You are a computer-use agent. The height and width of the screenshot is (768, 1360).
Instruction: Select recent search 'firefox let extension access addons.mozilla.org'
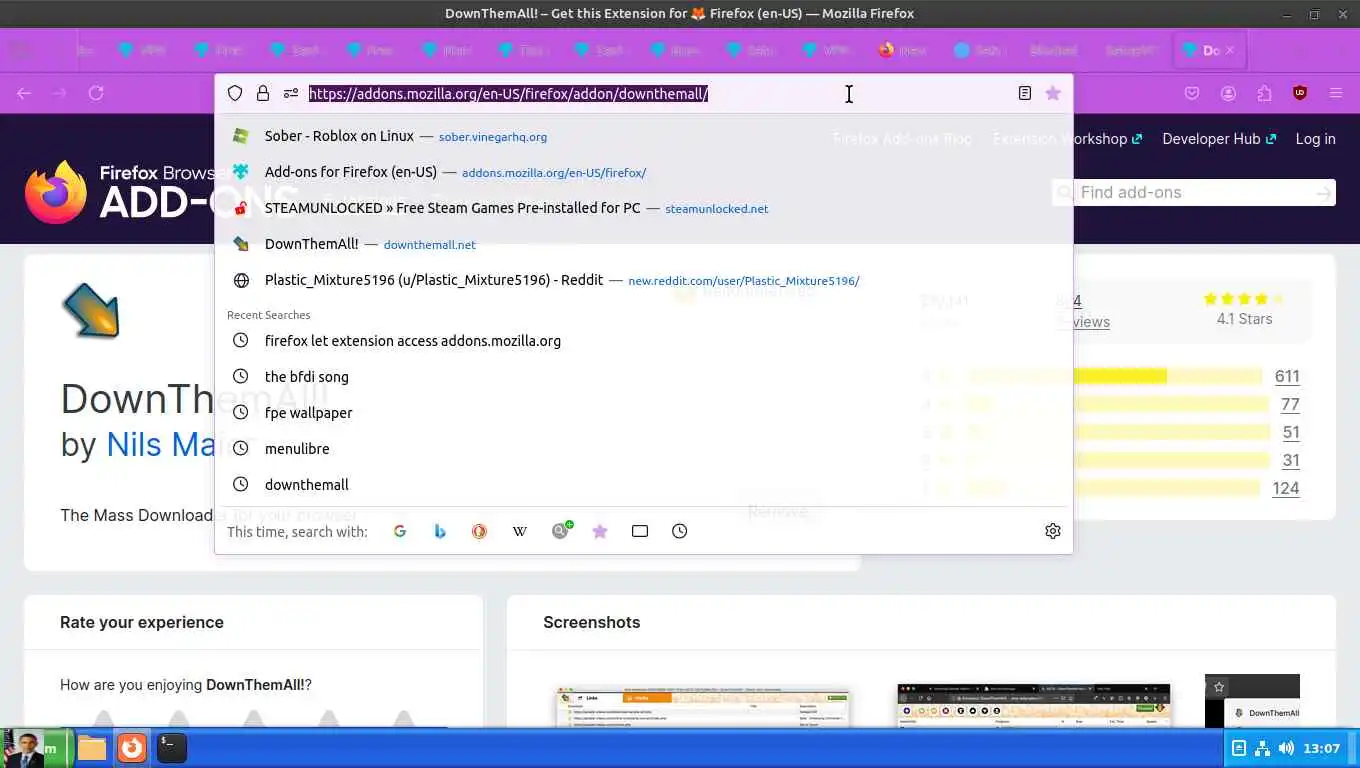pos(644,341)
